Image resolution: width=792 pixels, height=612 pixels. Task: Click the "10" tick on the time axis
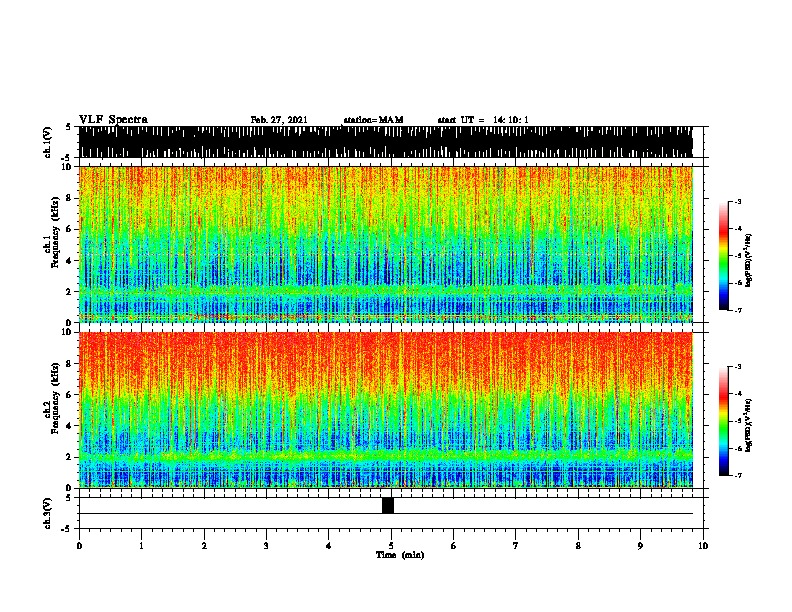(x=703, y=546)
